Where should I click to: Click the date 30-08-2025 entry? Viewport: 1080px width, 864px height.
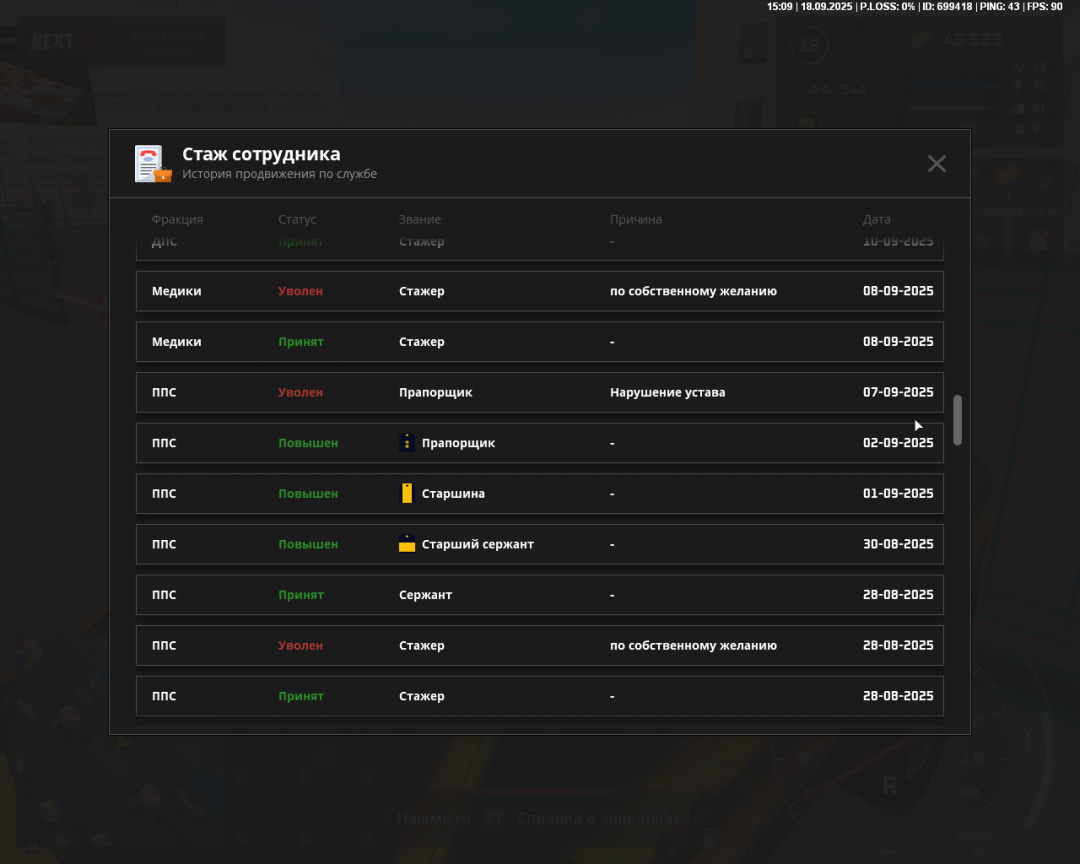897,544
